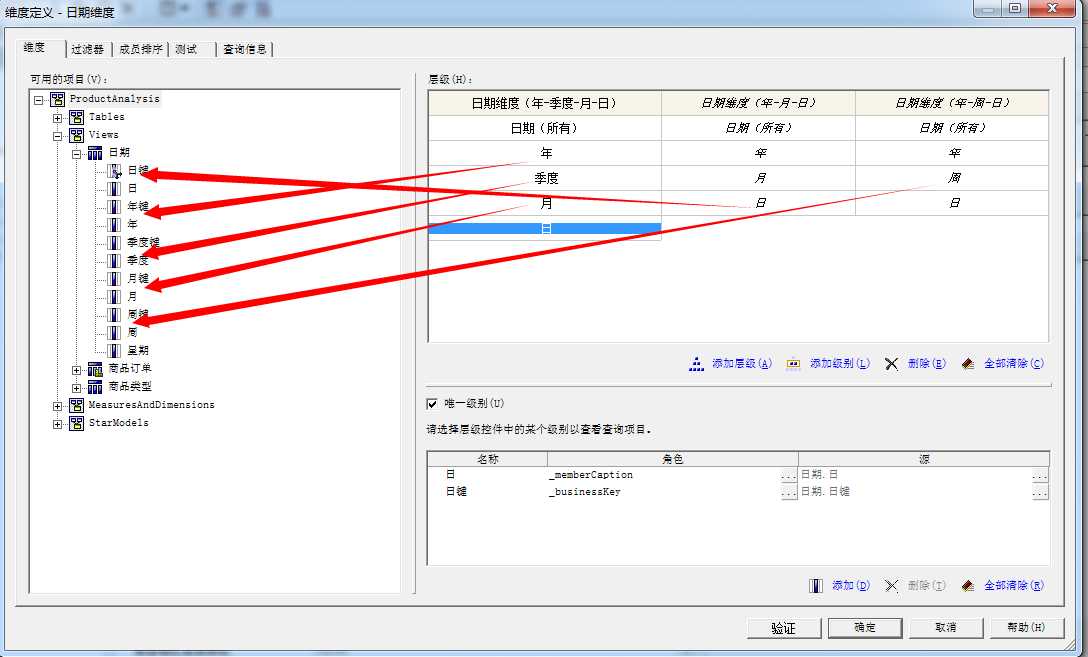
Task: Select the 日键 query item icon
Action: (114, 171)
